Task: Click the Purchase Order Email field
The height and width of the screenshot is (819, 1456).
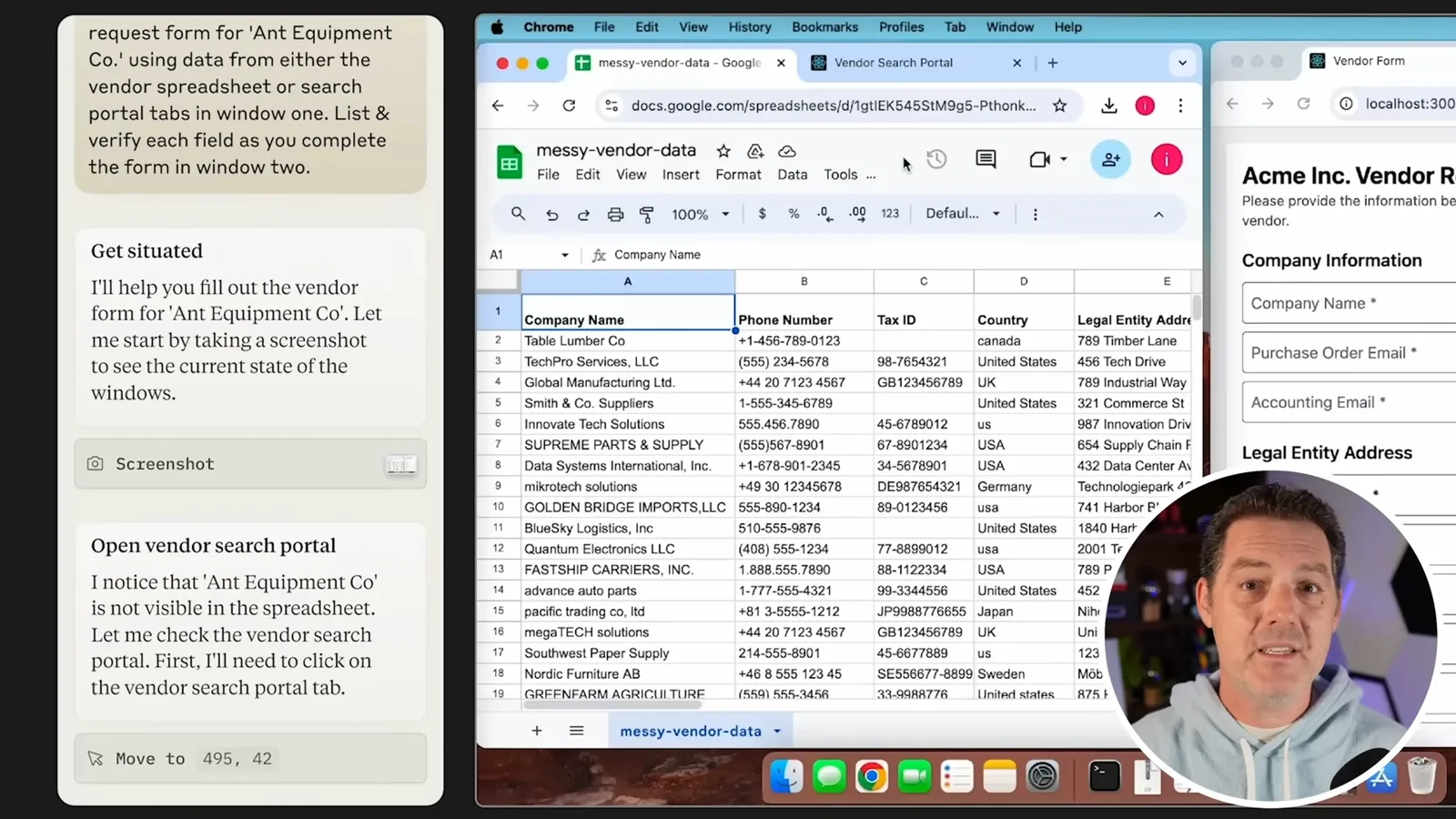Action: [x=1349, y=352]
